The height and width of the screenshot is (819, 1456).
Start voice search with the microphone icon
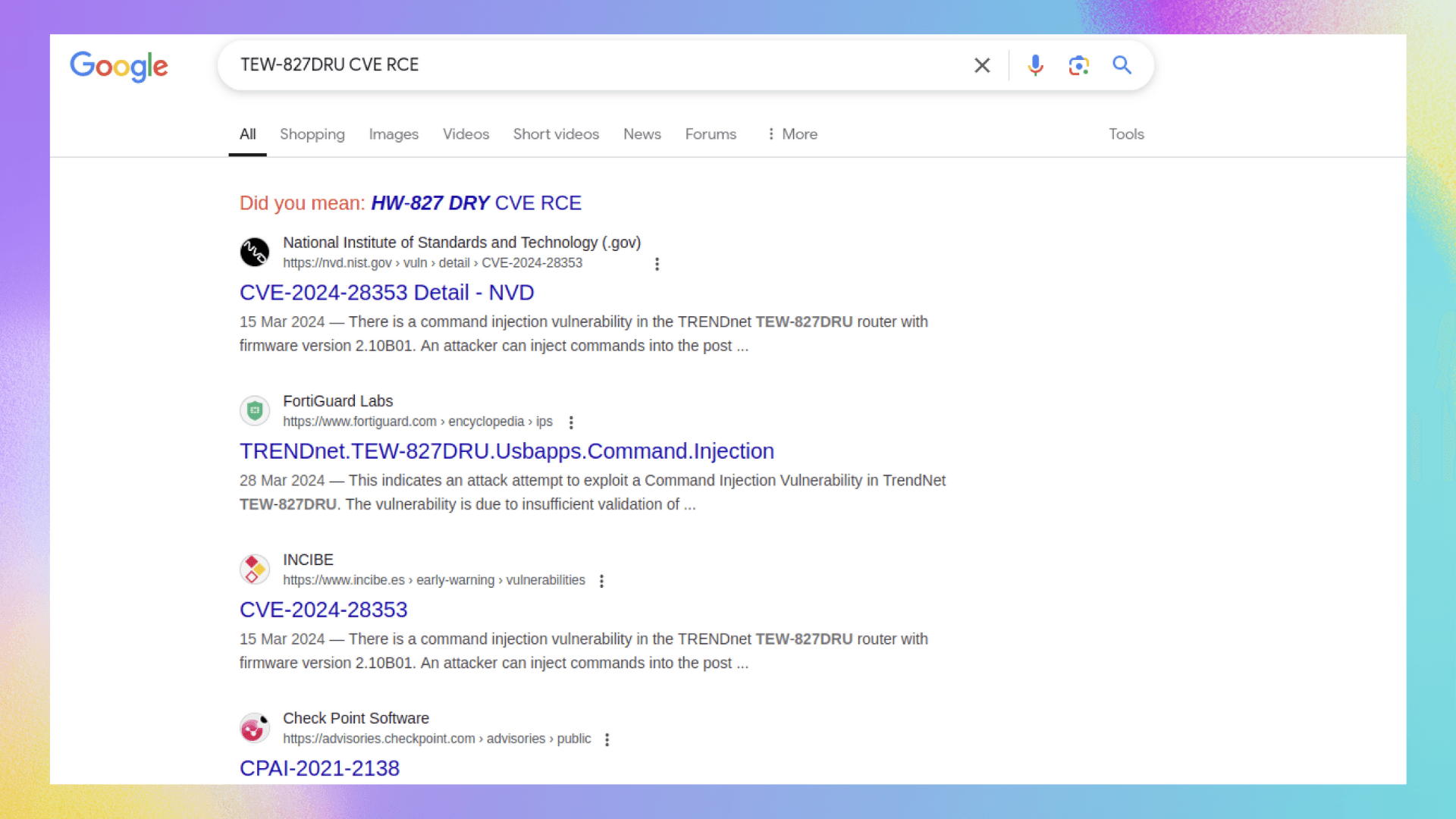tap(1035, 65)
